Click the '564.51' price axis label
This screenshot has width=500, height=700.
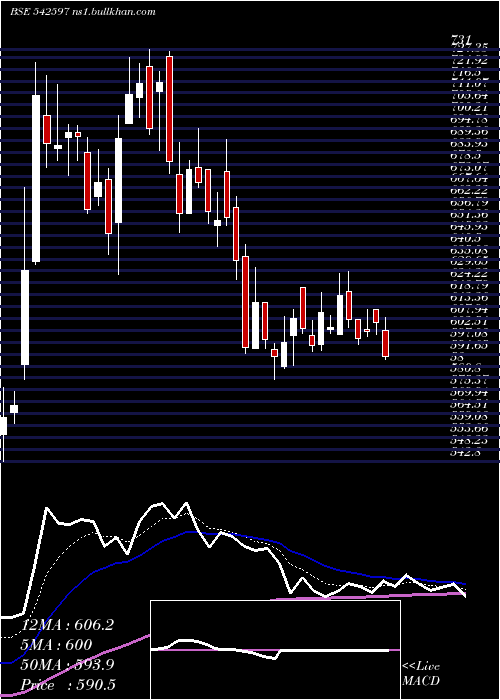click(x=469, y=405)
